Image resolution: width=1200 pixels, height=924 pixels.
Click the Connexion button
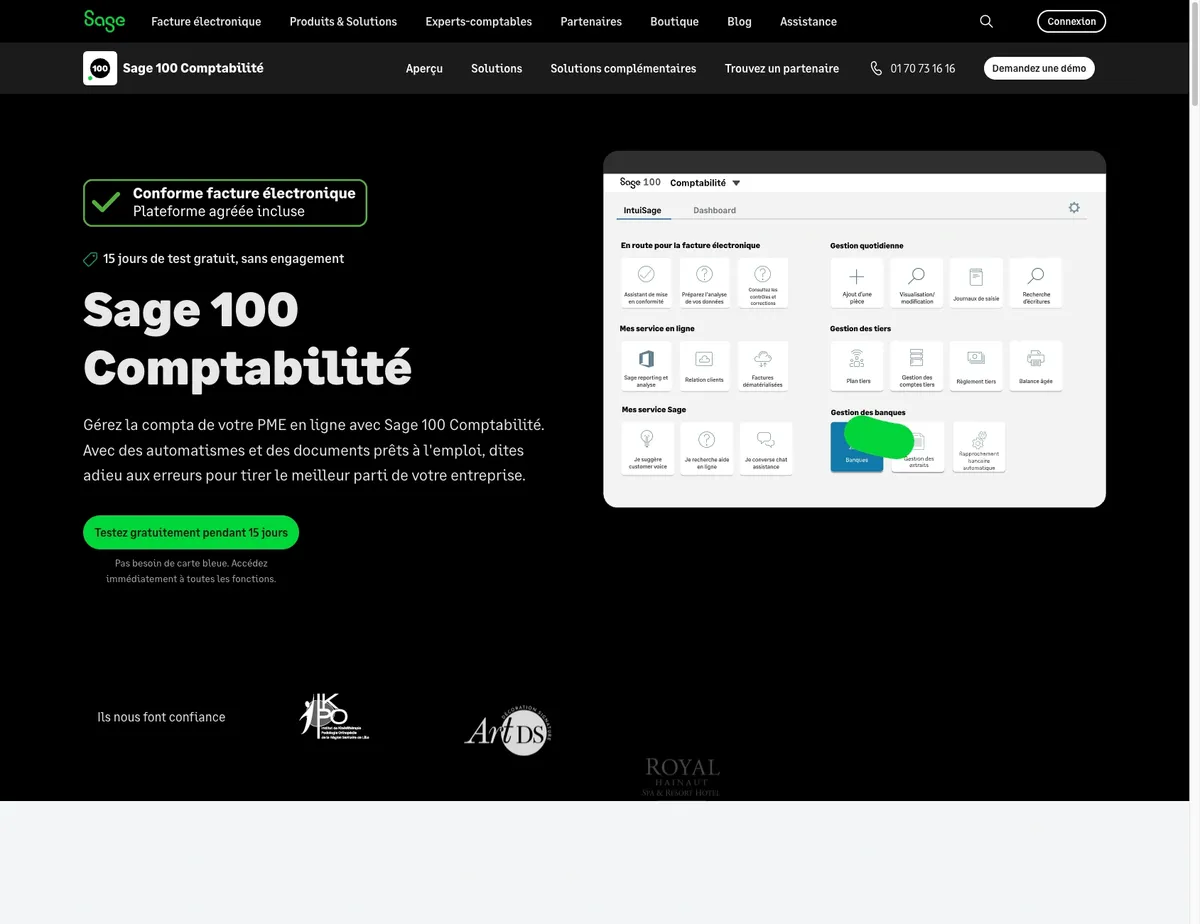1072,21
